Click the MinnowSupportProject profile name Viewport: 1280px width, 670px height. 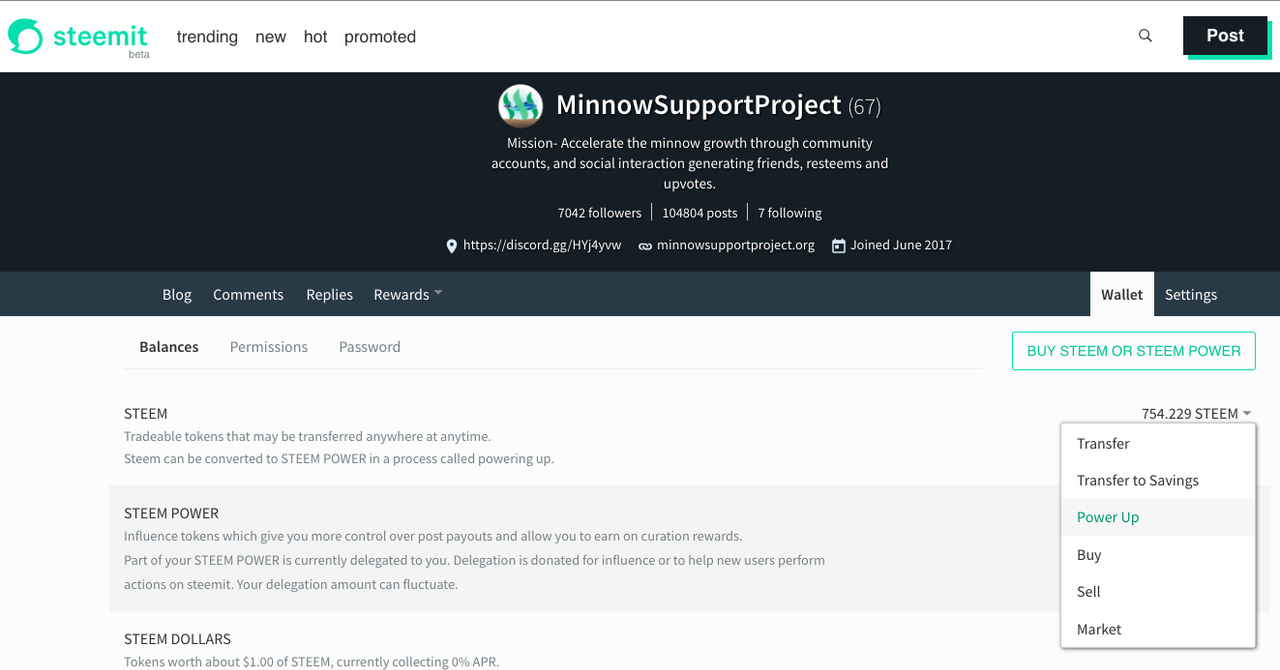699,105
